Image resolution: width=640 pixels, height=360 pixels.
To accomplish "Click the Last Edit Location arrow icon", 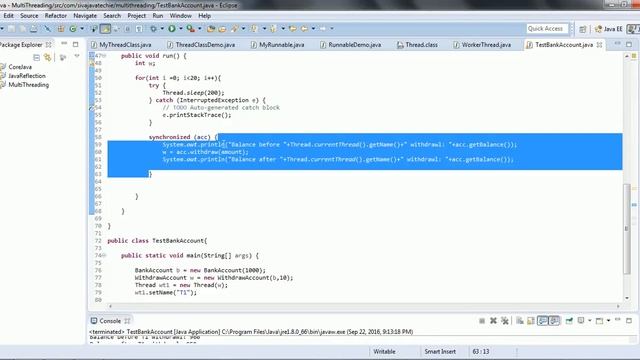I will tap(293, 29).
